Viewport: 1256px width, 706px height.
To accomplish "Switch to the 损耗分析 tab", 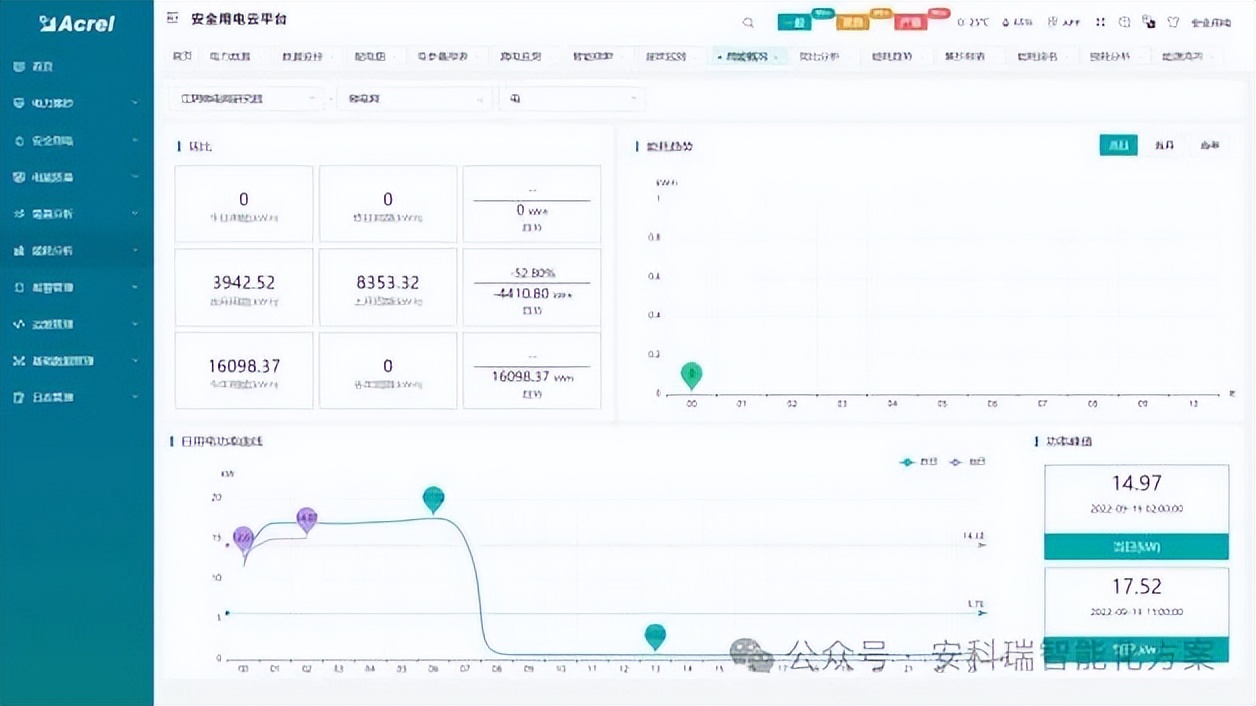I will click(1109, 57).
